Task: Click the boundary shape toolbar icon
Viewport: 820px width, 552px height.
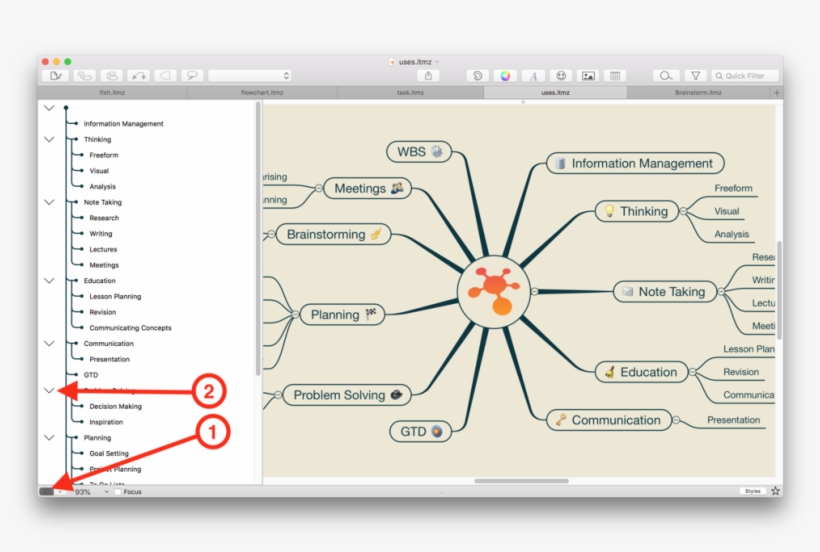Action: coord(165,76)
